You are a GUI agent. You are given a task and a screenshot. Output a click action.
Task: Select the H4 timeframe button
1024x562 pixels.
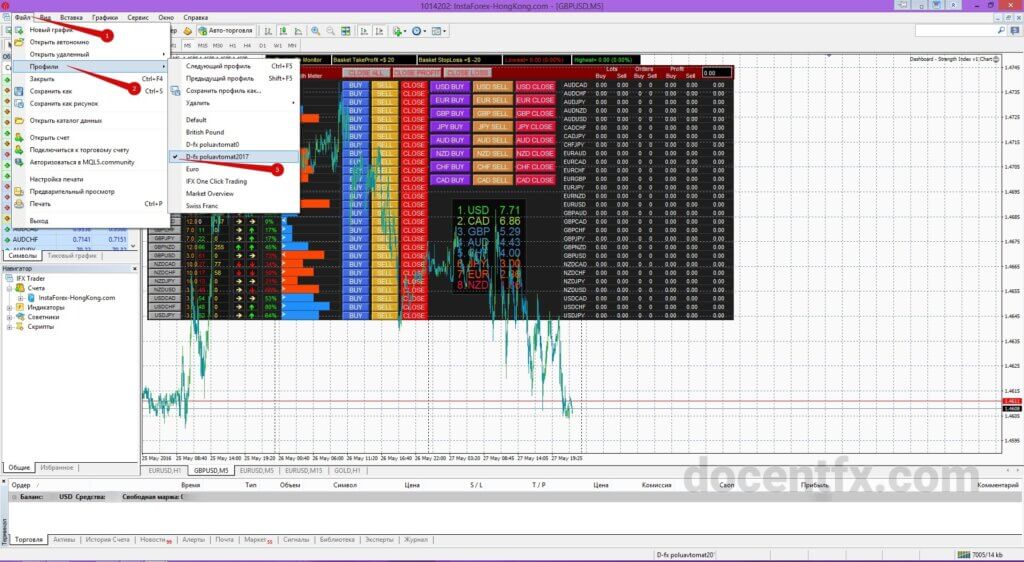tap(247, 46)
